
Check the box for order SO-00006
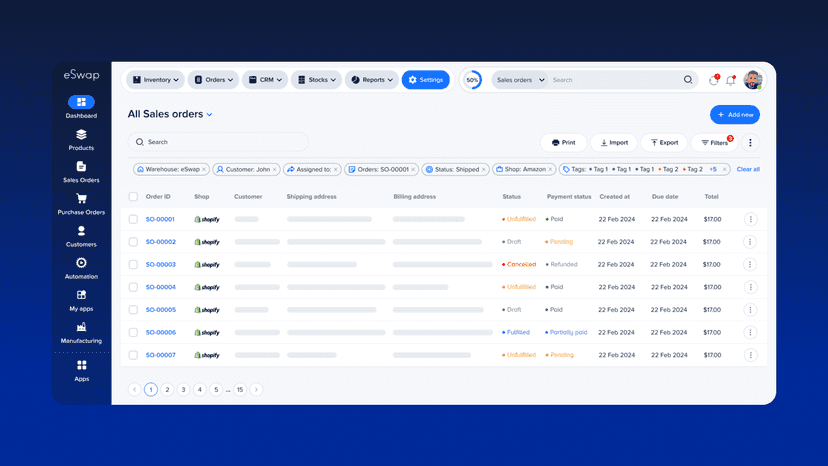click(133, 333)
